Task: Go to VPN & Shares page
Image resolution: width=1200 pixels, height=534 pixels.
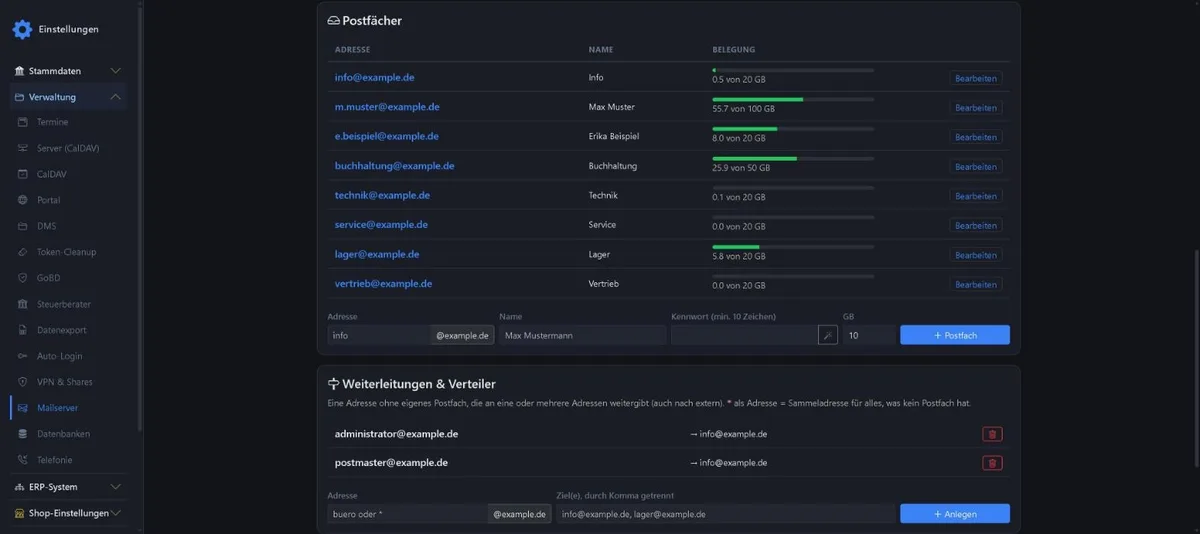Action: [x=67, y=382]
